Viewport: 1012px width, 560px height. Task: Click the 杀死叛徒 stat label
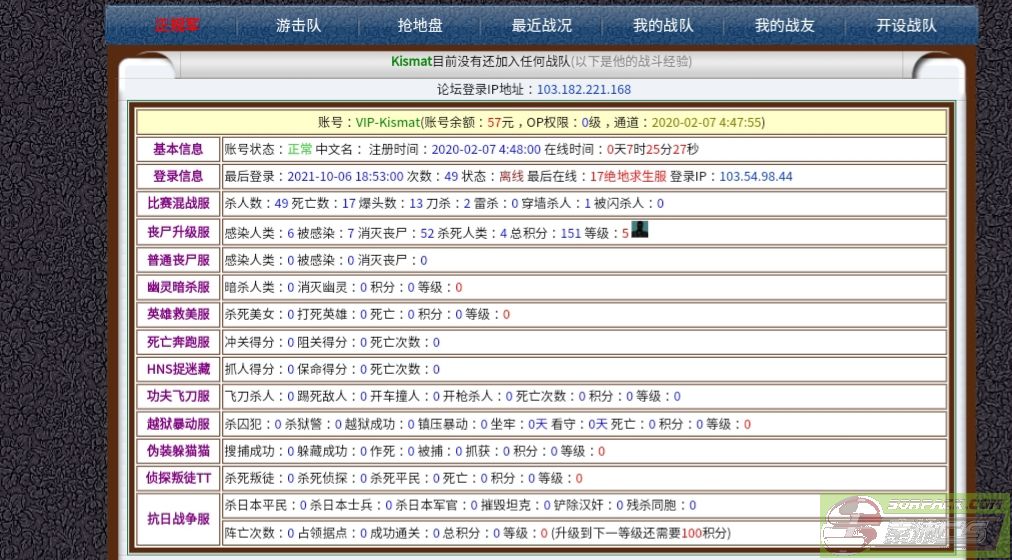click(x=250, y=479)
